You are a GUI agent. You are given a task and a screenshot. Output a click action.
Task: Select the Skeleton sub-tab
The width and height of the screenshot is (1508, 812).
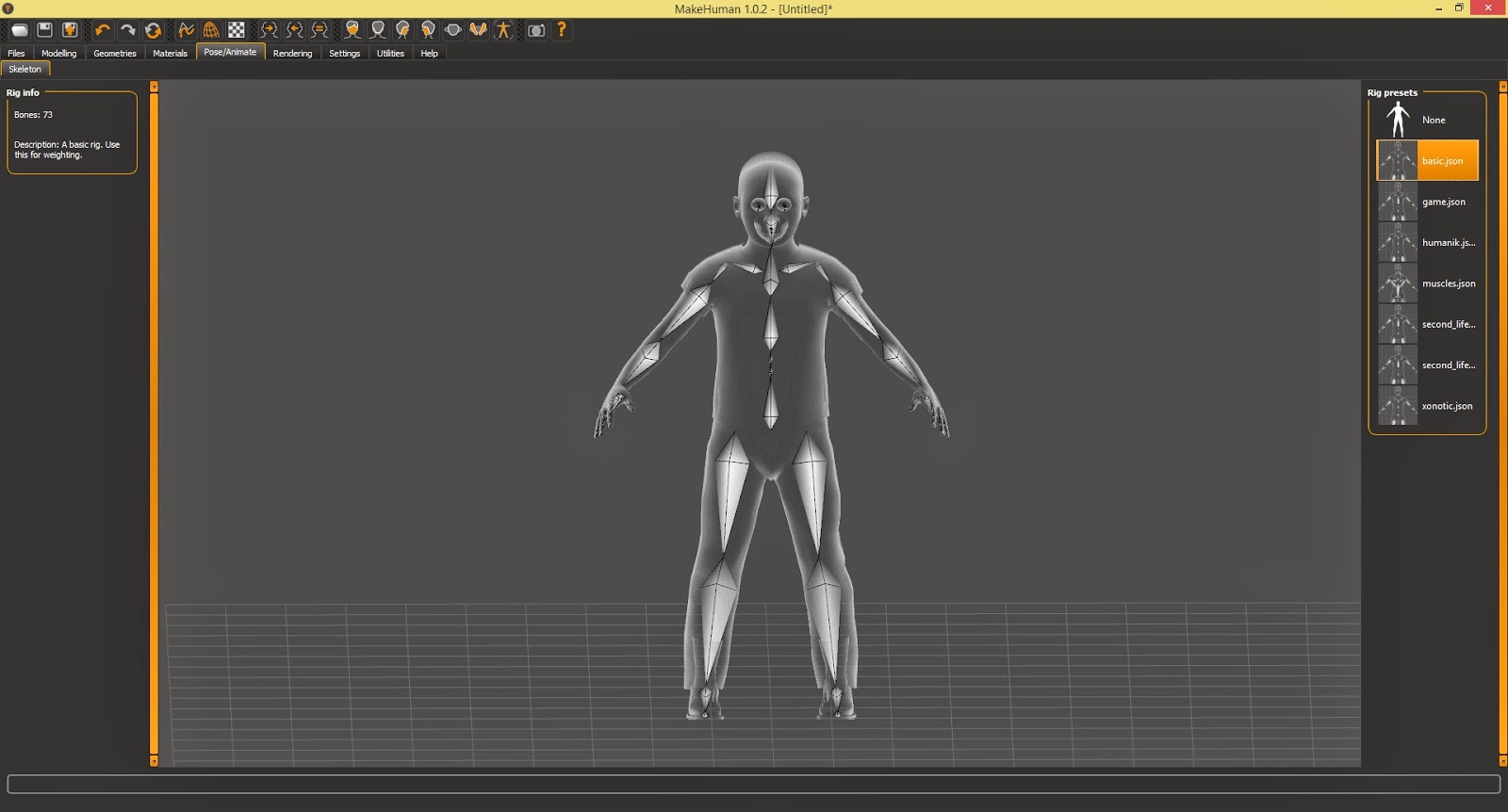pos(25,69)
